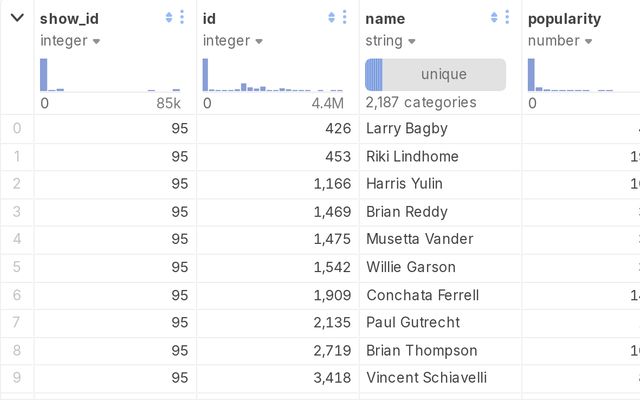Open the name column three-dot menu
Viewport: 640px width, 400px height.
[508, 18]
